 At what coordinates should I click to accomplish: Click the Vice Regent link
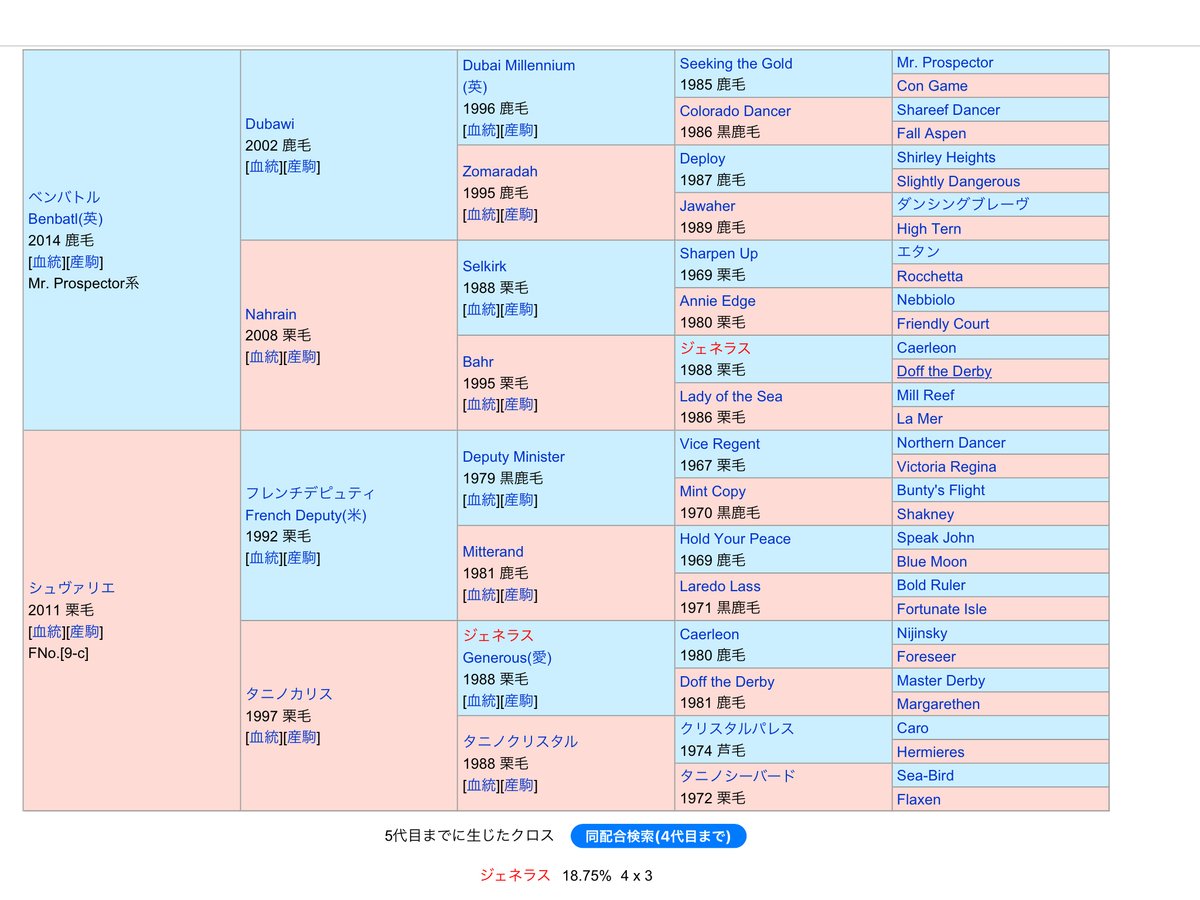pos(720,444)
